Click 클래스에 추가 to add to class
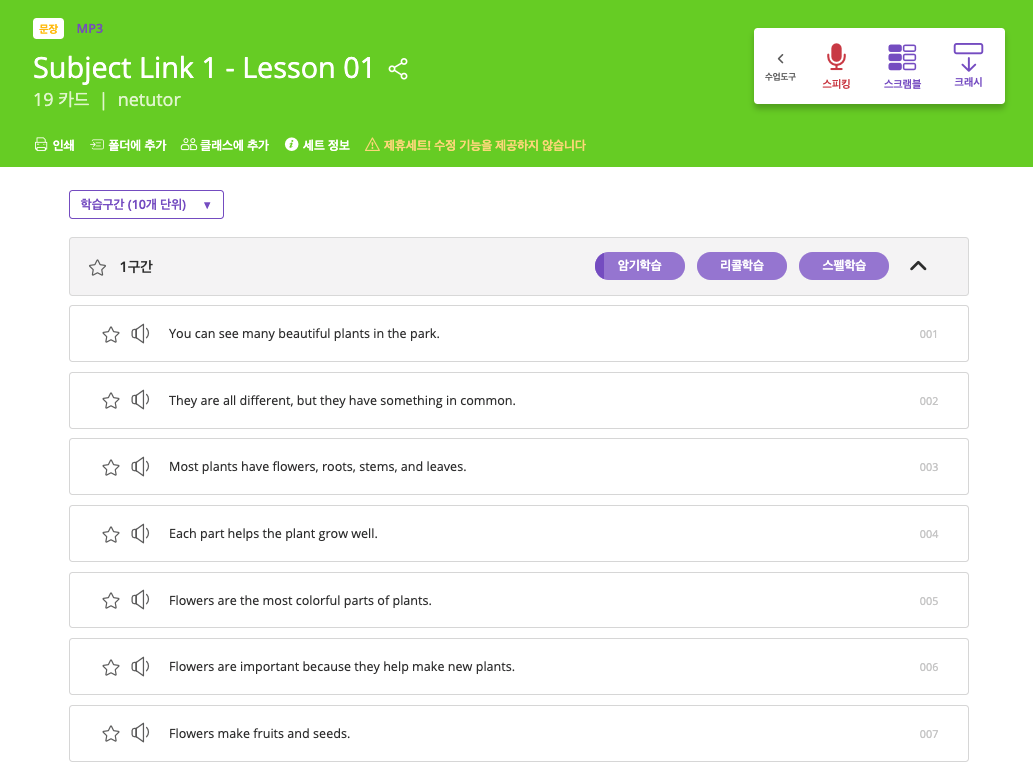The height and width of the screenshot is (769, 1033). pyautogui.click(x=225, y=145)
